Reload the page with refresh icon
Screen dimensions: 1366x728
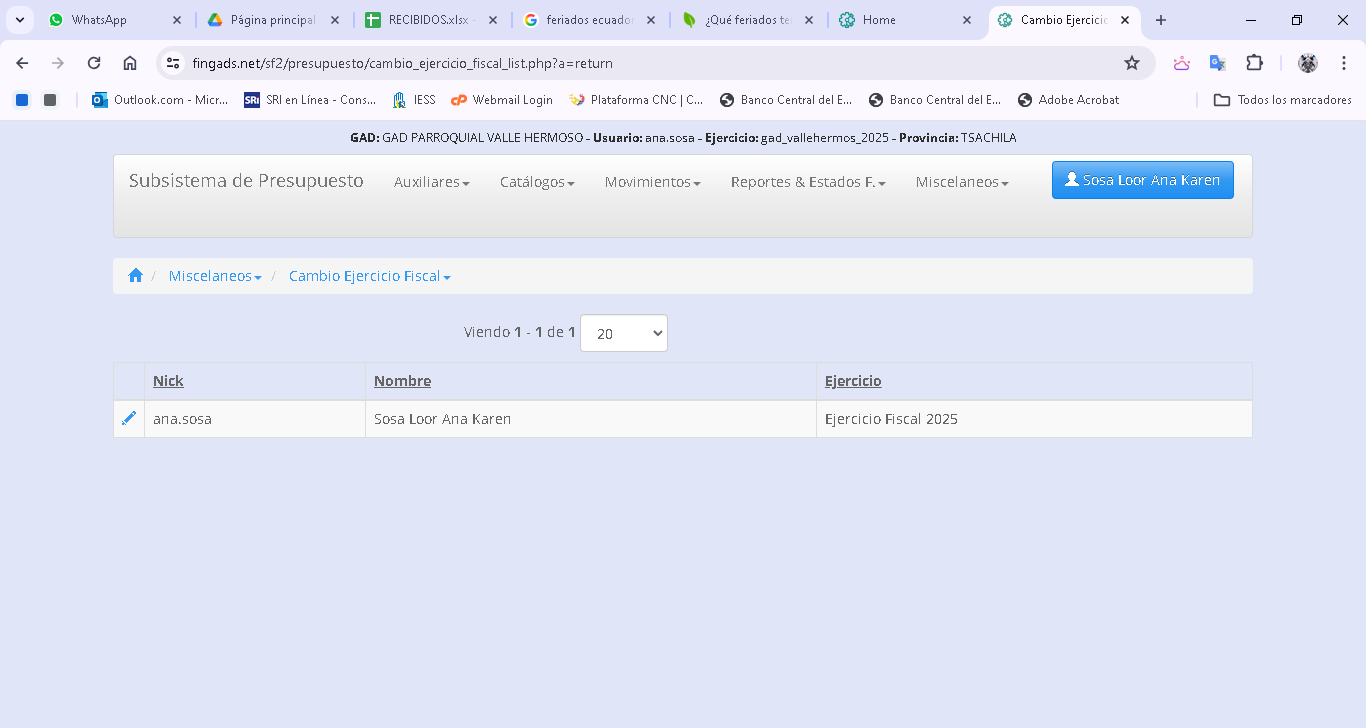coord(94,63)
